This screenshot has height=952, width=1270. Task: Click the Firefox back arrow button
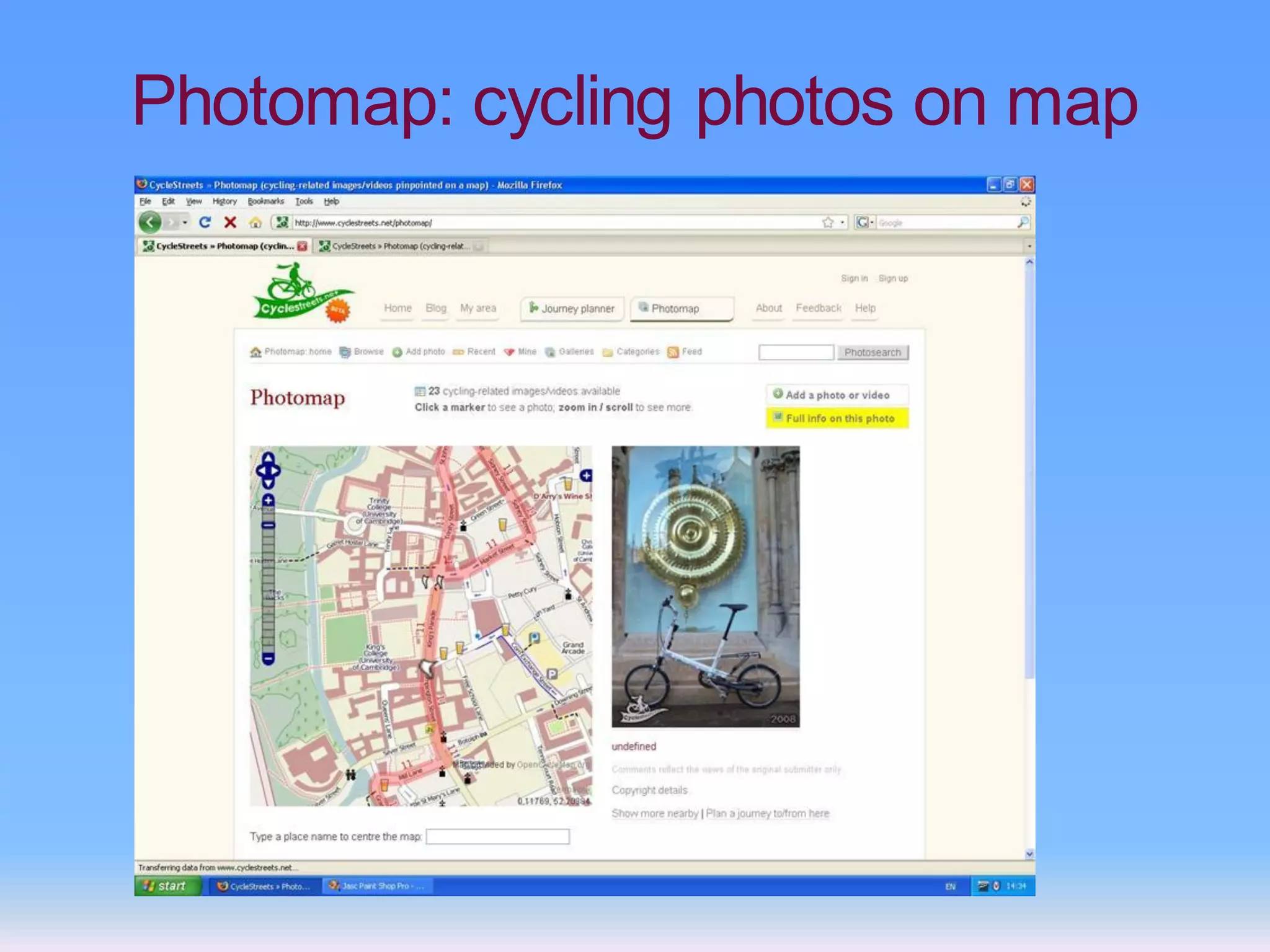(x=149, y=222)
